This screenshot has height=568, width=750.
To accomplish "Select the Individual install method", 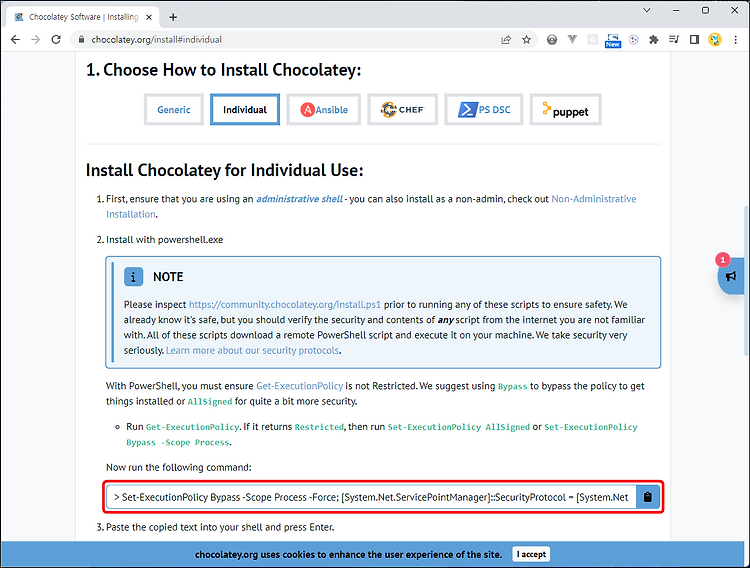I will point(245,110).
